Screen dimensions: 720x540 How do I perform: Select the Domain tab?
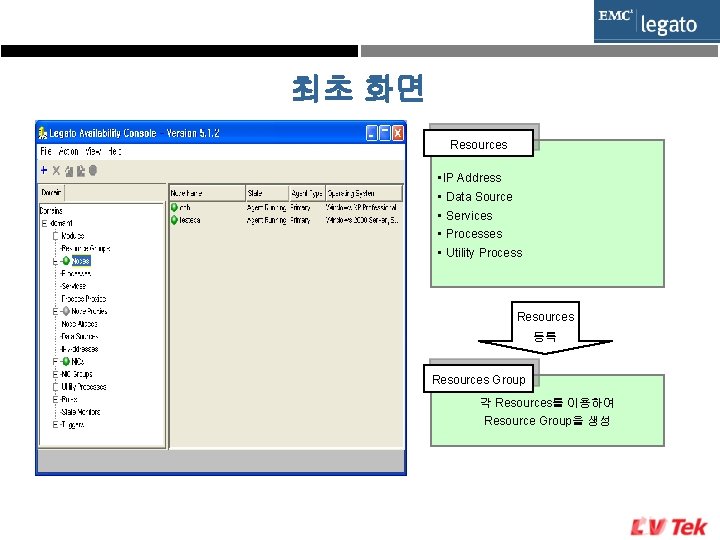click(51, 192)
